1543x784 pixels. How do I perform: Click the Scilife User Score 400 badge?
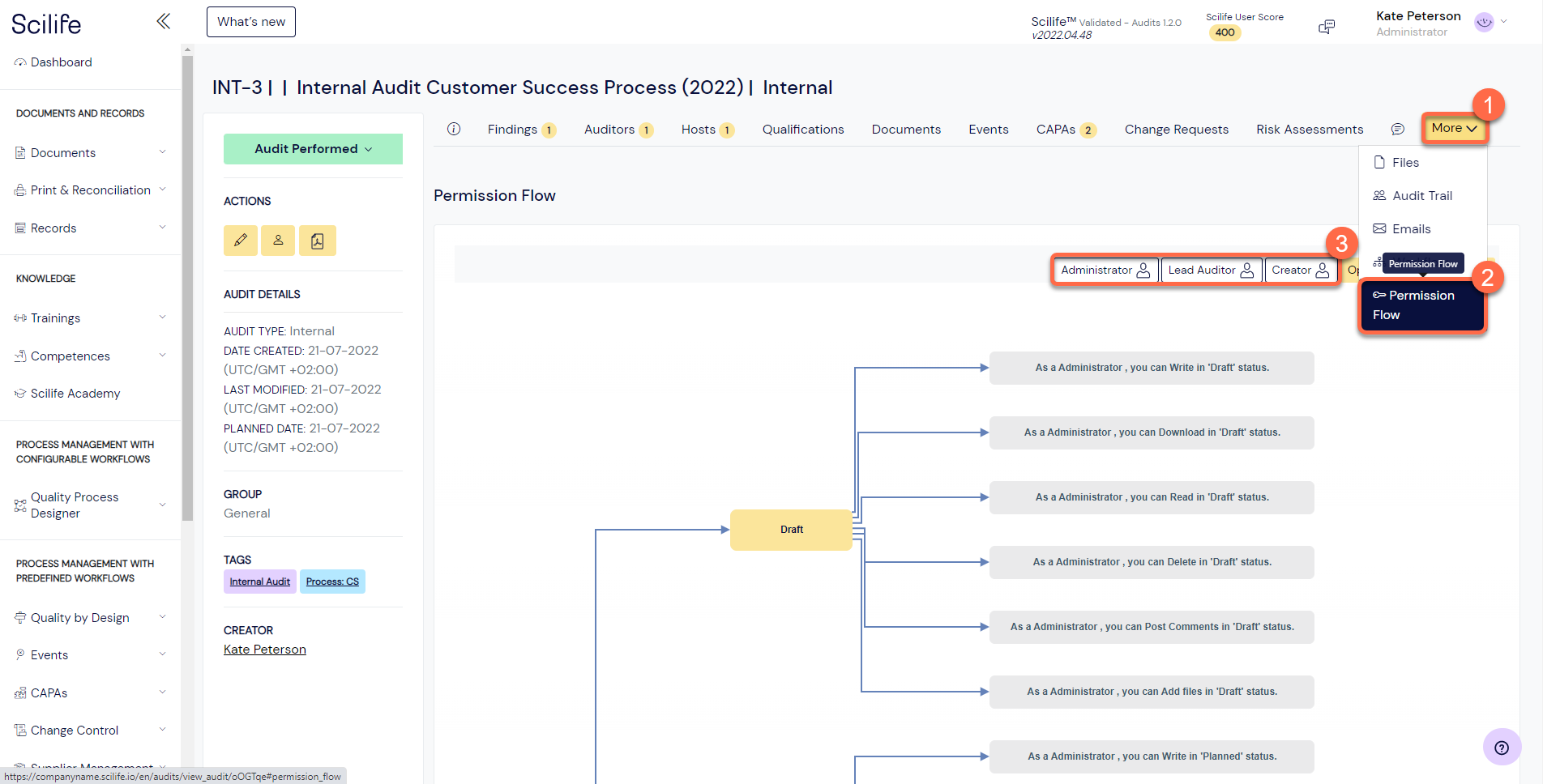click(1225, 32)
